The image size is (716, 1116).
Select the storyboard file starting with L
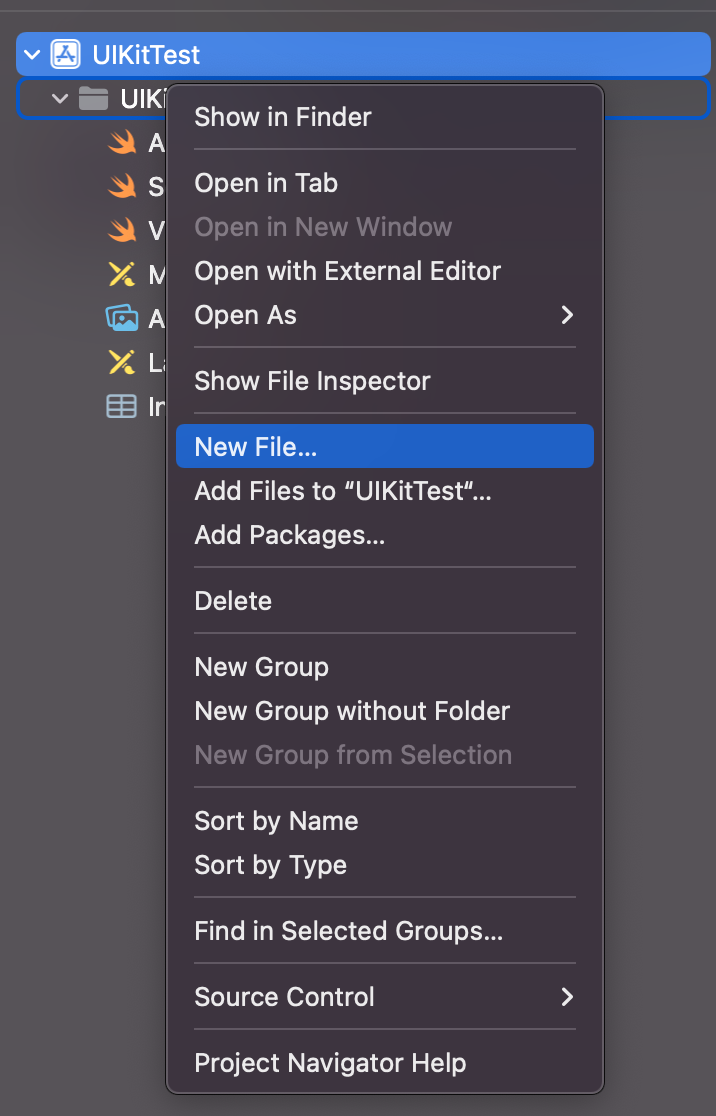(122, 362)
